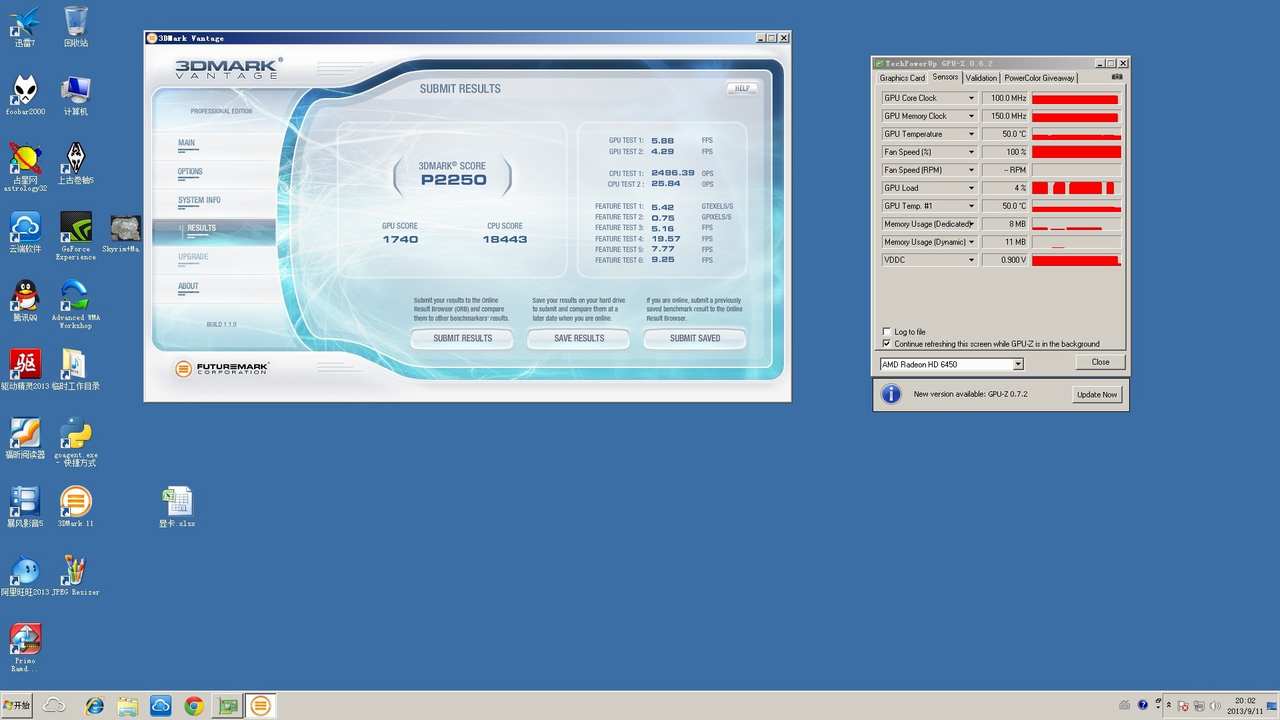Open the foobar2000 desktop shortcut
The image size is (1280, 720).
pos(25,95)
